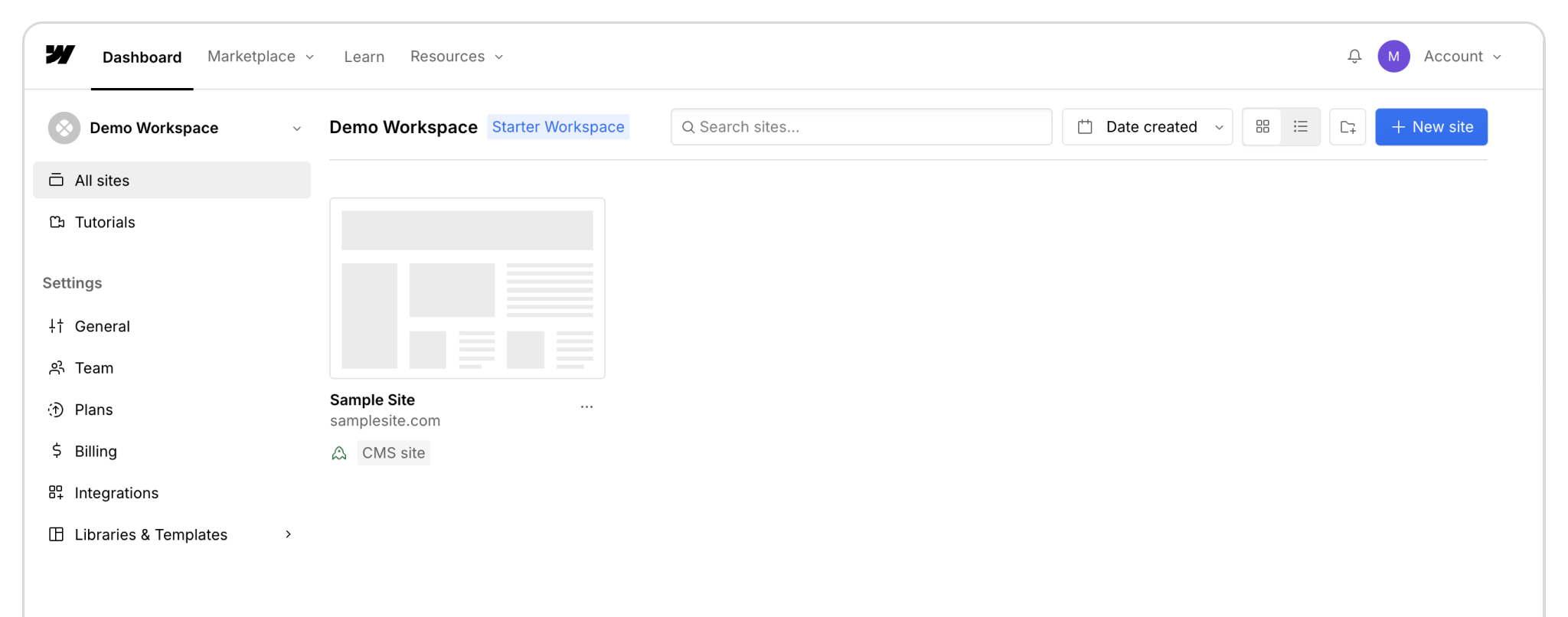The width and height of the screenshot is (1568, 617).
Task: Open the Sample Site title link
Action: click(x=372, y=400)
